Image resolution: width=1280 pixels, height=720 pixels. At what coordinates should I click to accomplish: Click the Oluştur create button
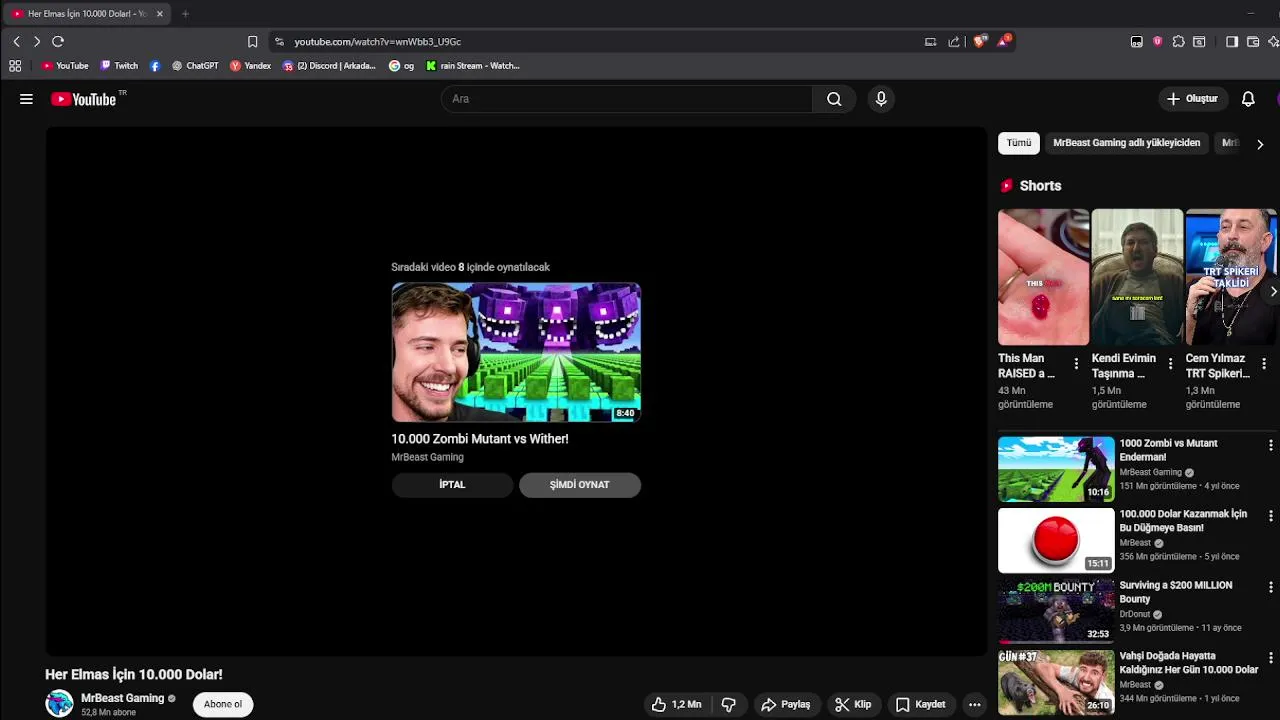tap(1192, 99)
